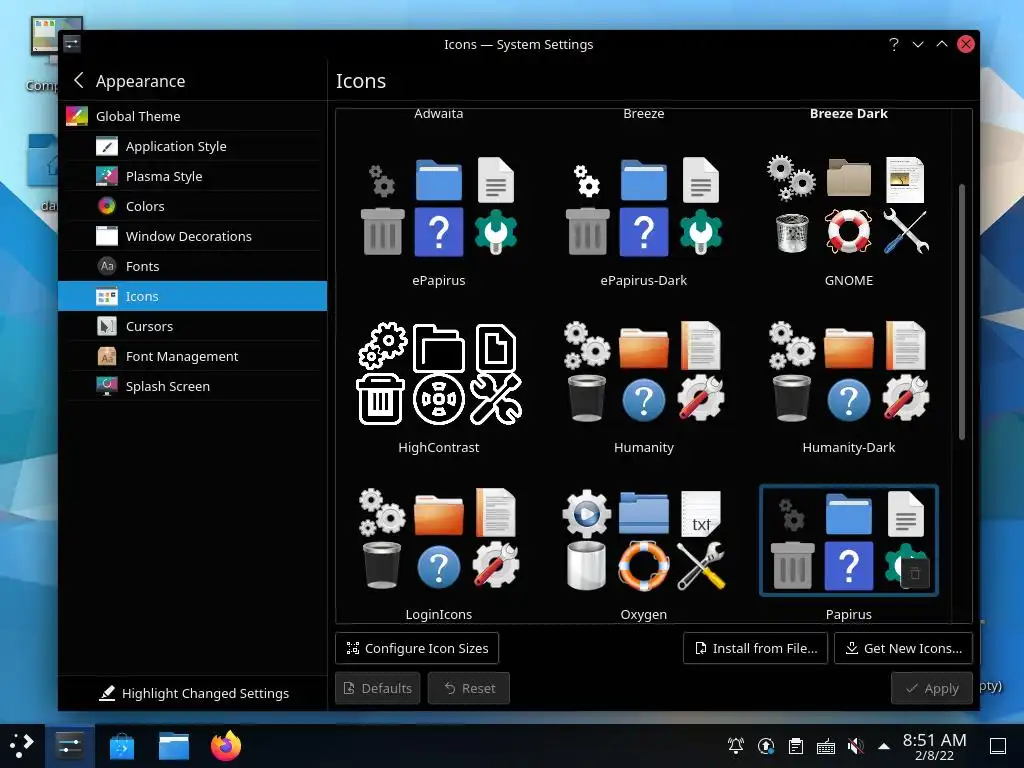Open Window Decorations settings
This screenshot has height=768, width=1024.
click(x=193, y=236)
